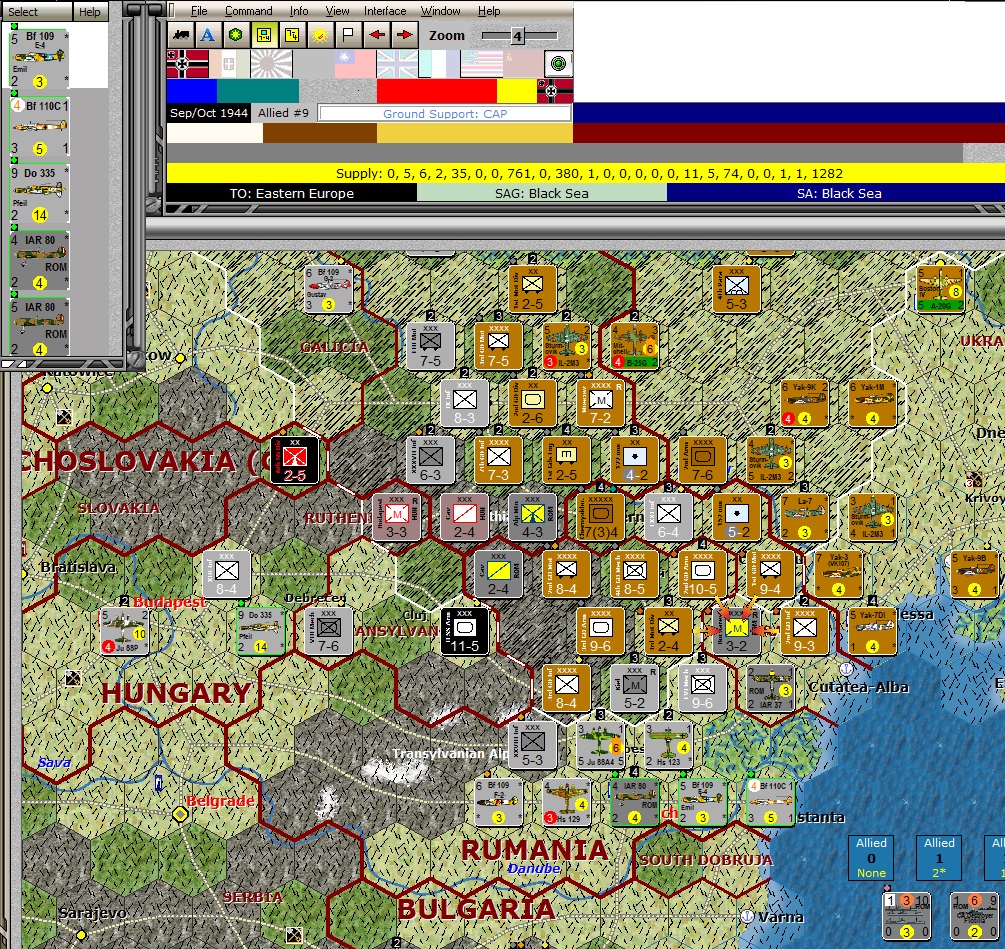Toggle the American flag nationality button
1005x949 pixels.
coord(484,64)
